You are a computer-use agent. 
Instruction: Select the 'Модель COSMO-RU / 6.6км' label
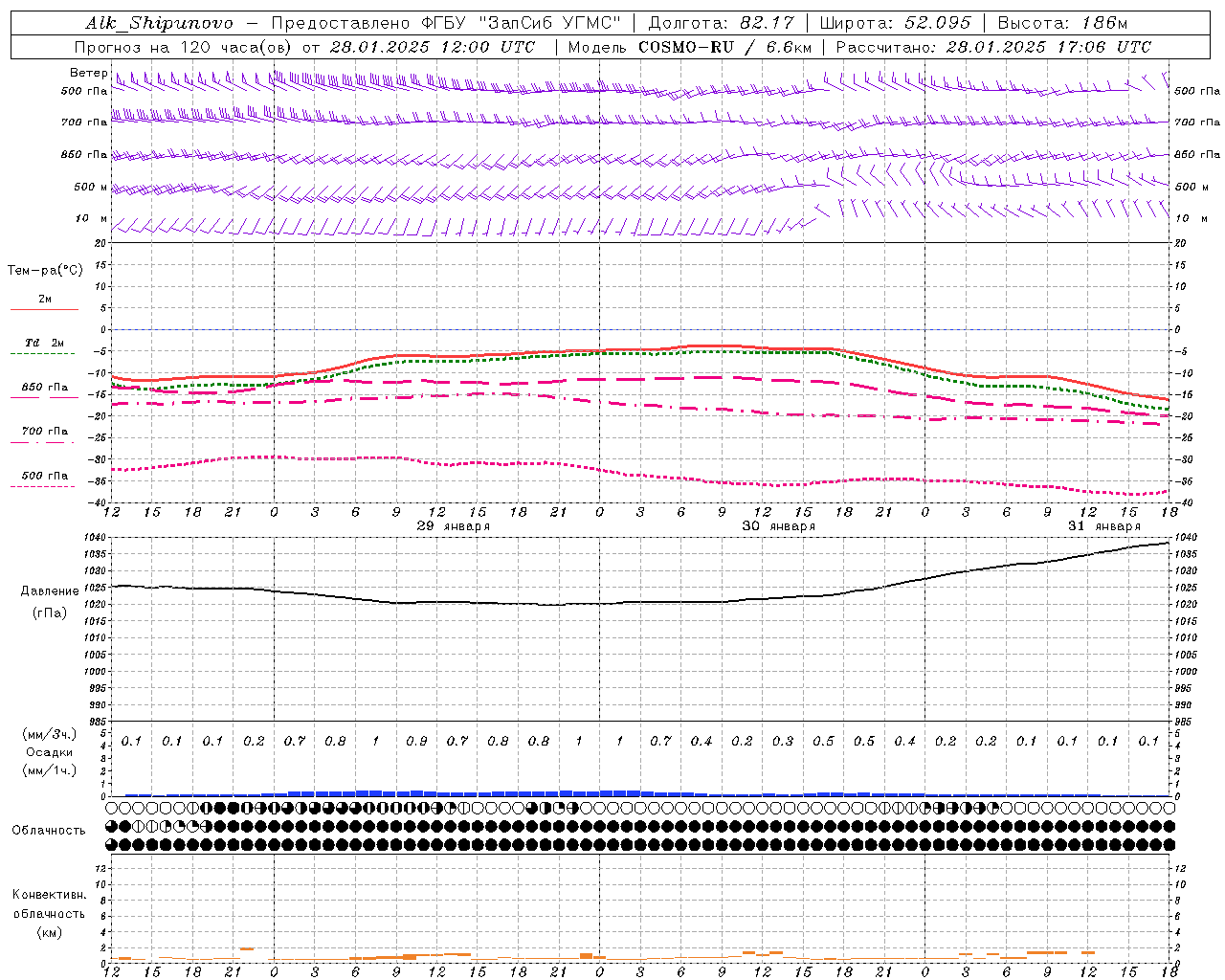point(690,47)
